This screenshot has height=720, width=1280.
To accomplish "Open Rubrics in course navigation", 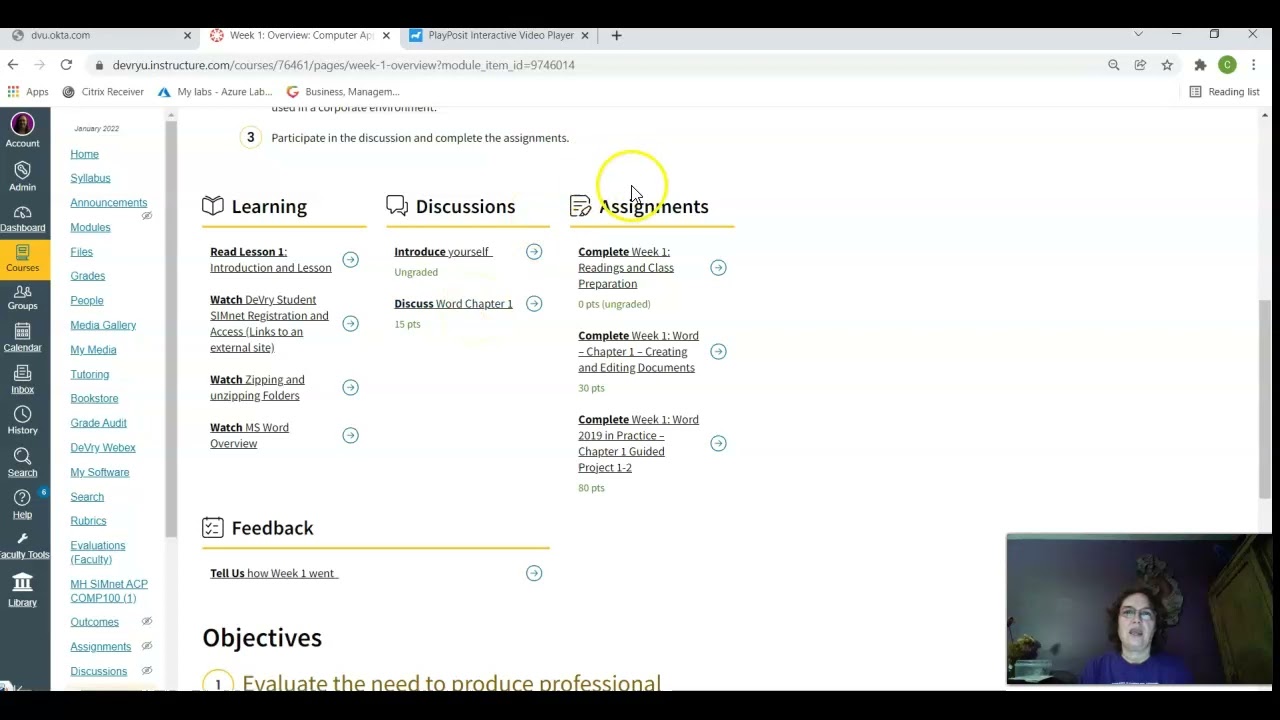I will 88,521.
